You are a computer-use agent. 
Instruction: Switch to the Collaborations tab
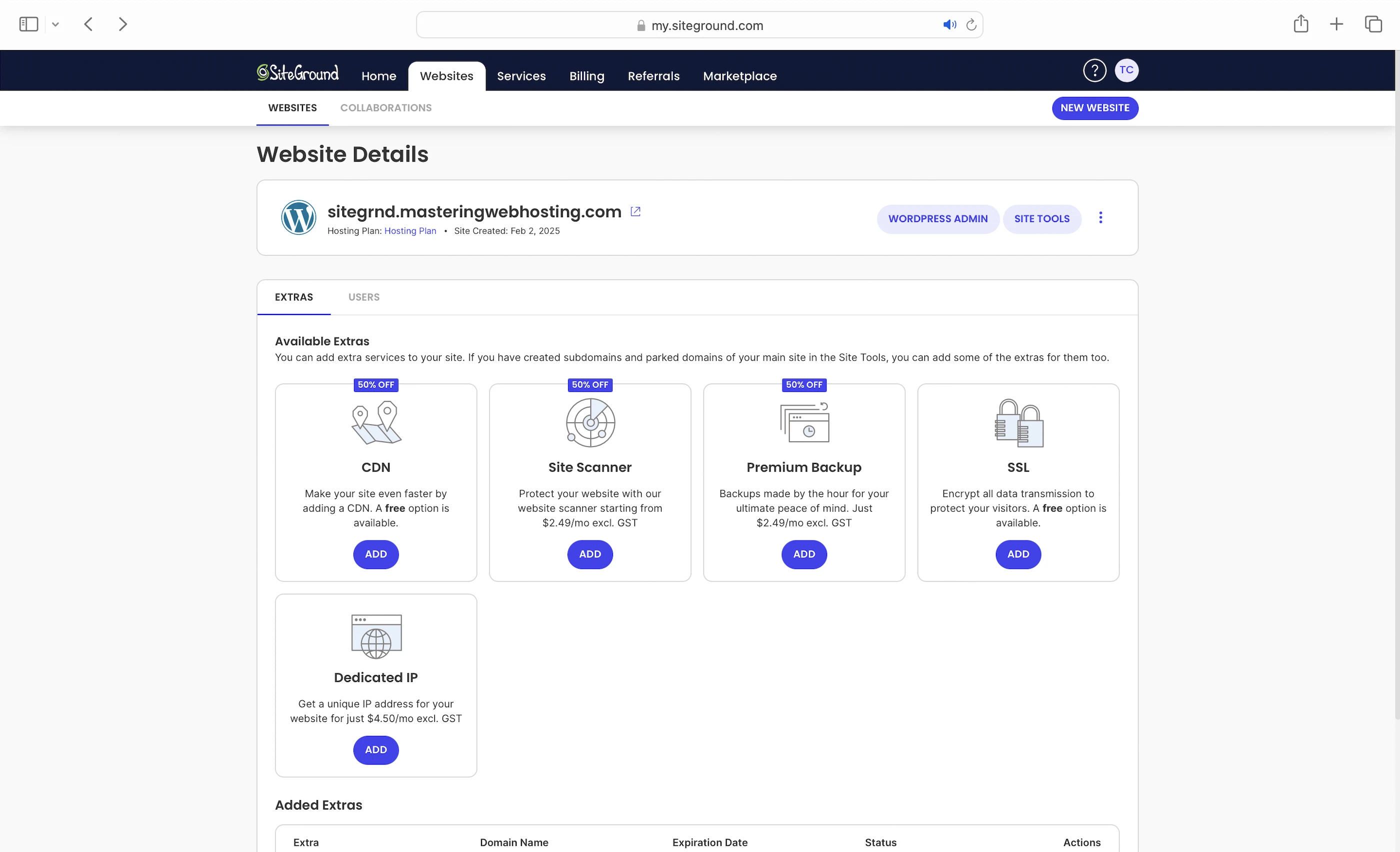click(x=385, y=108)
